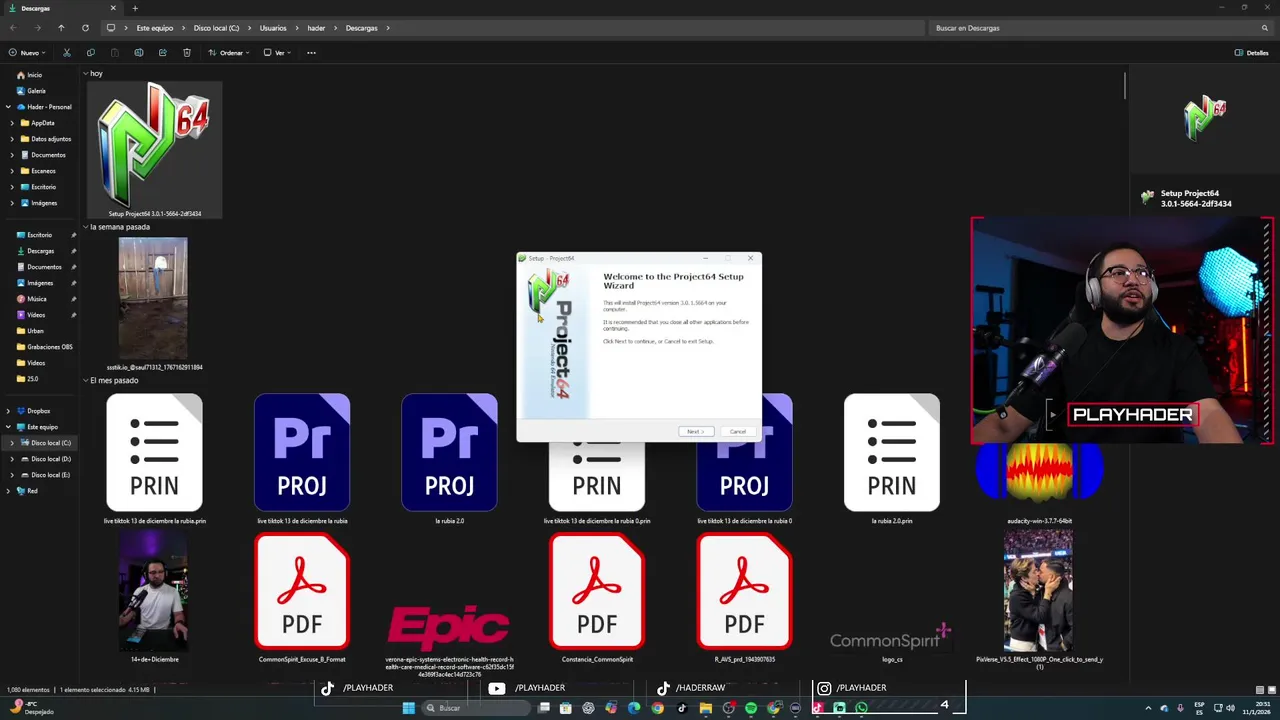Click 'Disco local (C:)' in the breadcrumb
Image resolution: width=1280 pixels, height=720 pixels.
[x=216, y=28]
